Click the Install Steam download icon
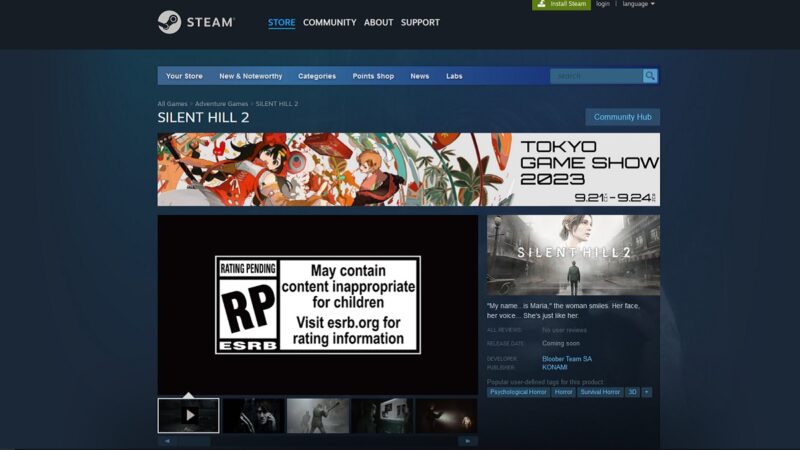The width and height of the screenshot is (800, 450). coord(541,4)
